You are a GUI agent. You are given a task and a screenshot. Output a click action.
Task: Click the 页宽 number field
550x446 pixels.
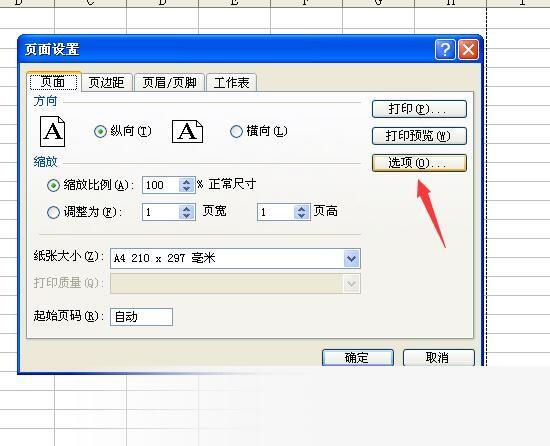161,212
